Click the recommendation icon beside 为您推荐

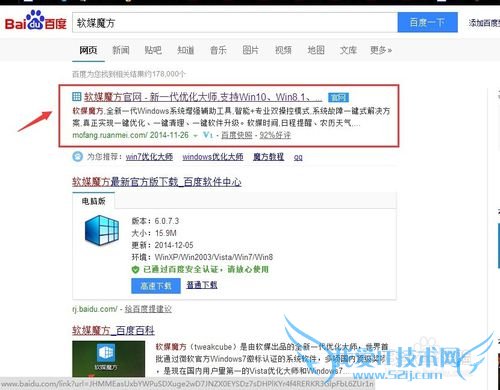(x=77, y=156)
